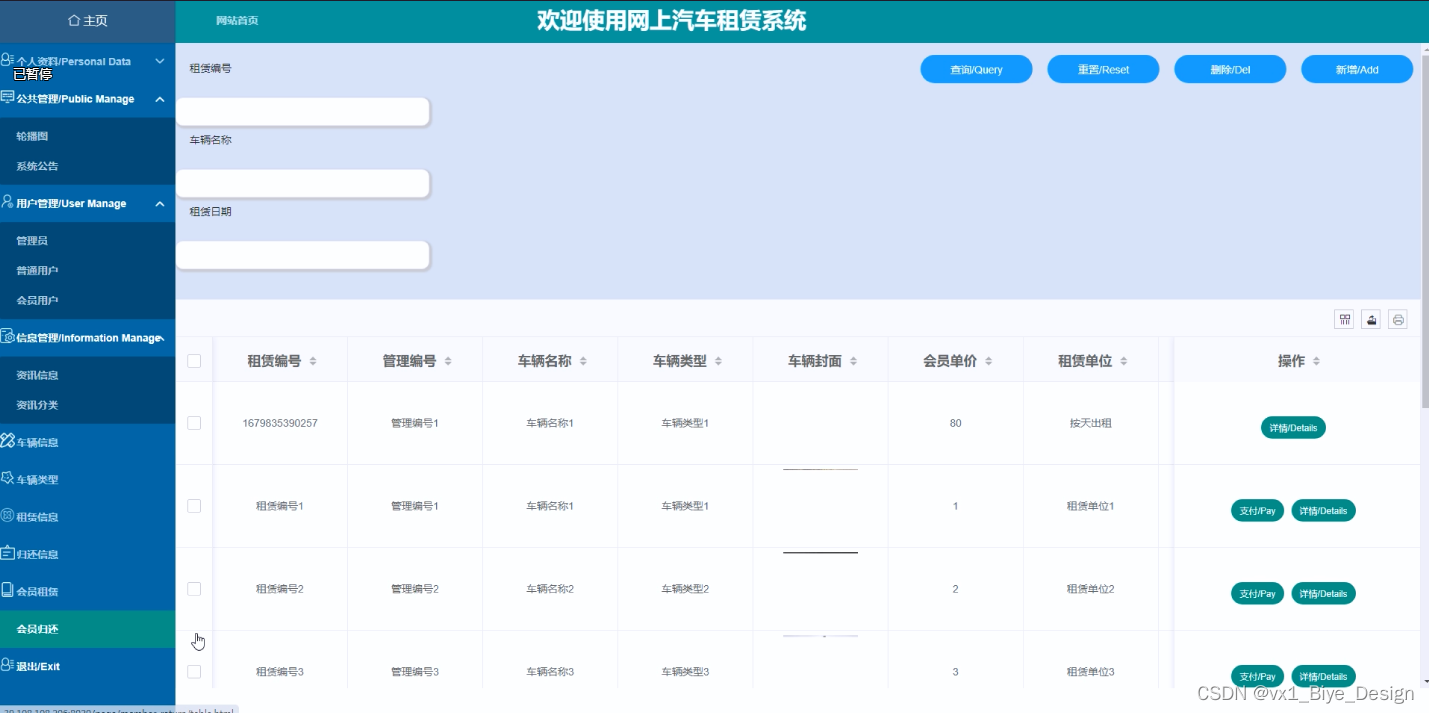The image size is (1429, 713).
Task: Collapse the 信息管理/Information Manage section chevron
Action: 161,338
